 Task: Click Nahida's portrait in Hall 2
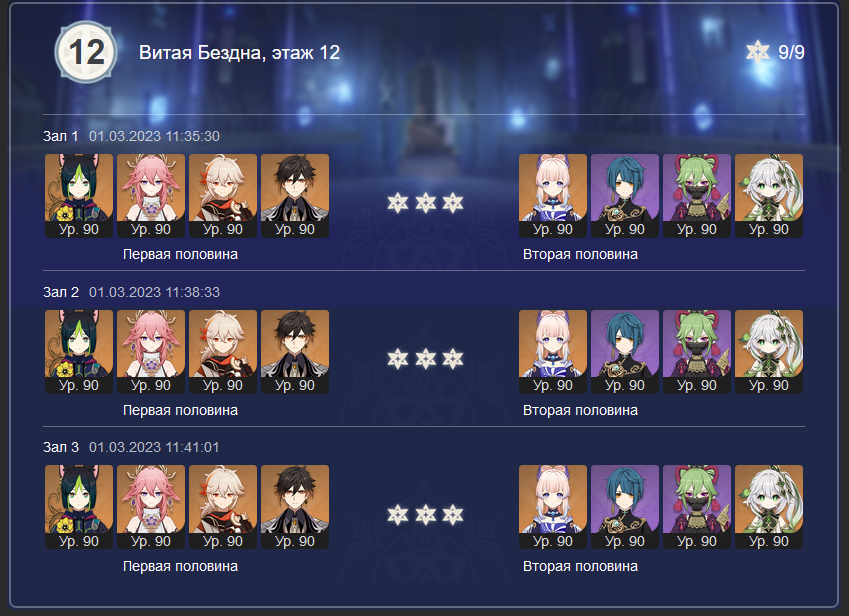(769, 351)
